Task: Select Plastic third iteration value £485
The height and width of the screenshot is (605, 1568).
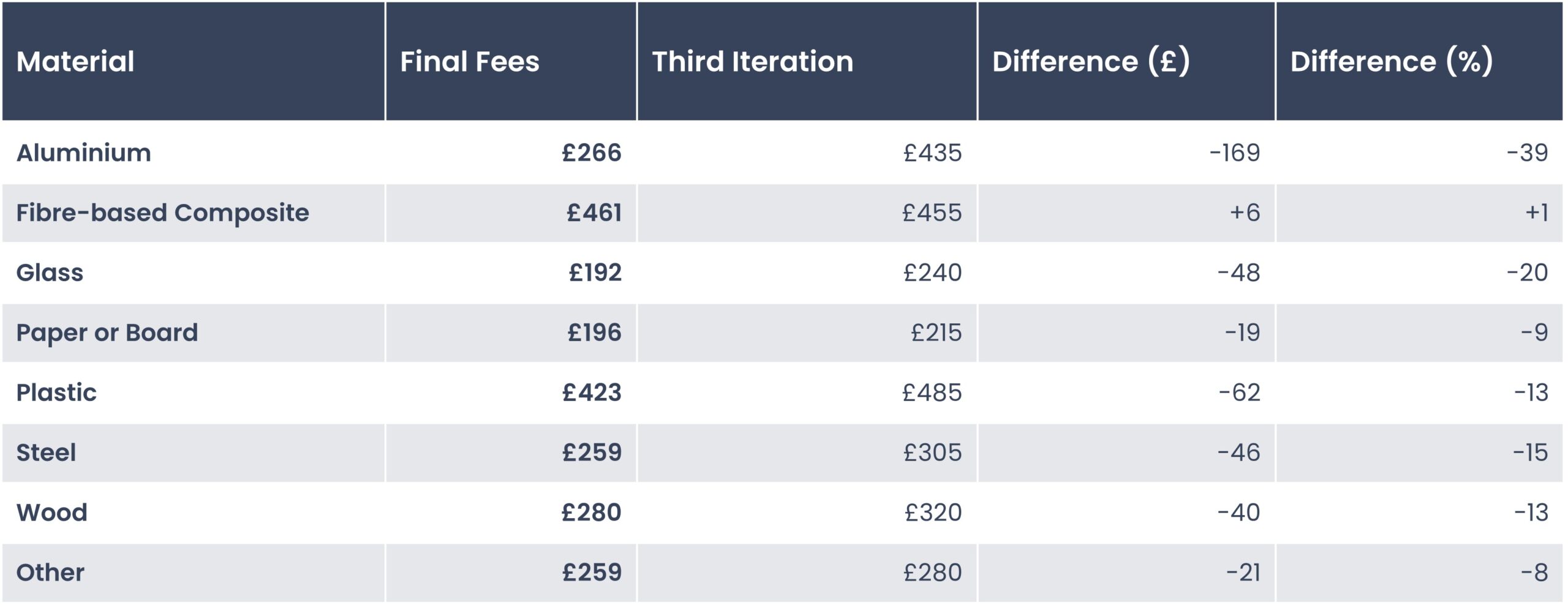Action: point(932,393)
